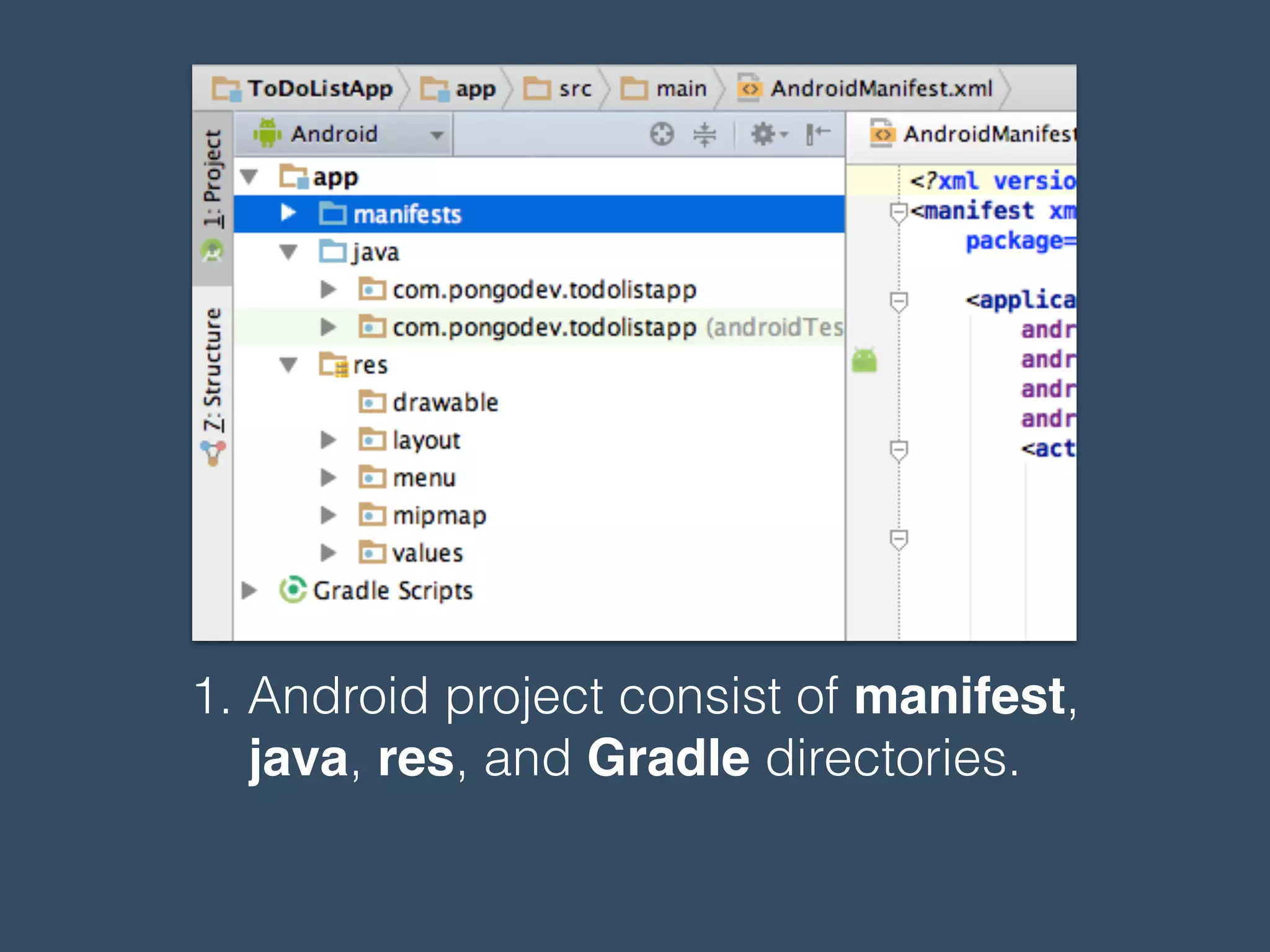Click the ToDoListApp breadcrumb
This screenshot has width=1270, height=952.
pyautogui.click(x=303, y=89)
